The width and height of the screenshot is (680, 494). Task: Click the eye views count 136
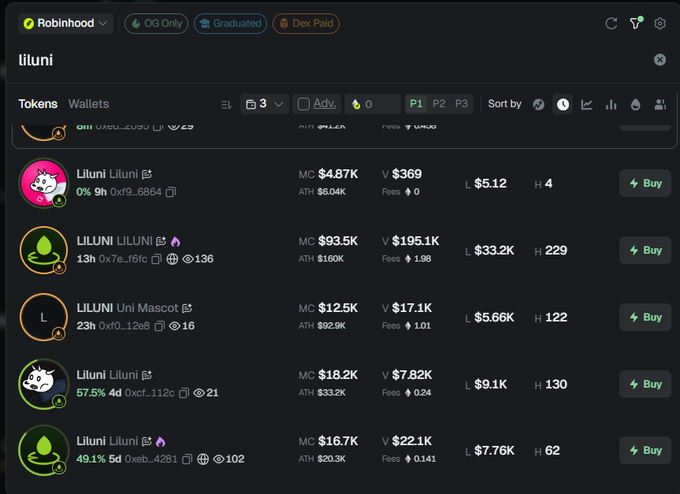pos(198,259)
